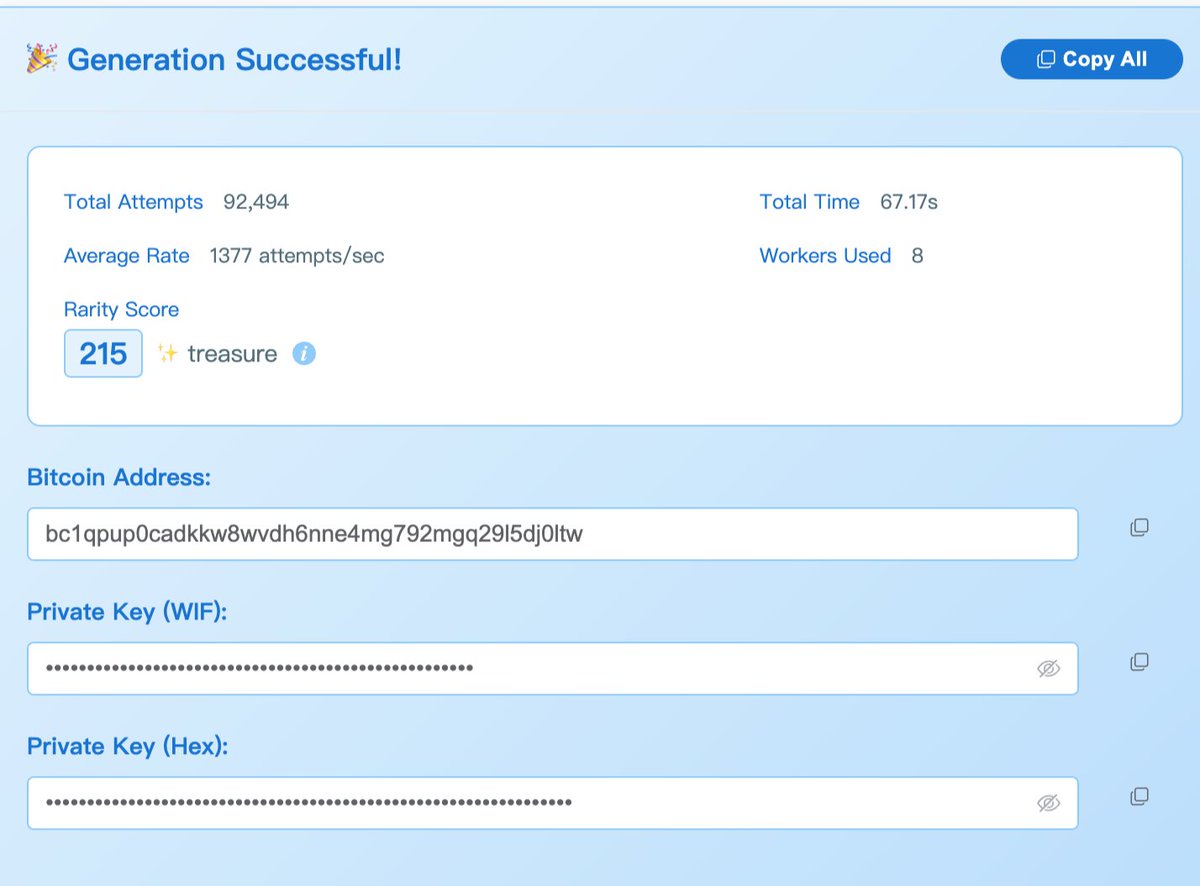Copy the Private Key (WIF) via copy icon
The image size is (1200, 886).
[1138, 662]
